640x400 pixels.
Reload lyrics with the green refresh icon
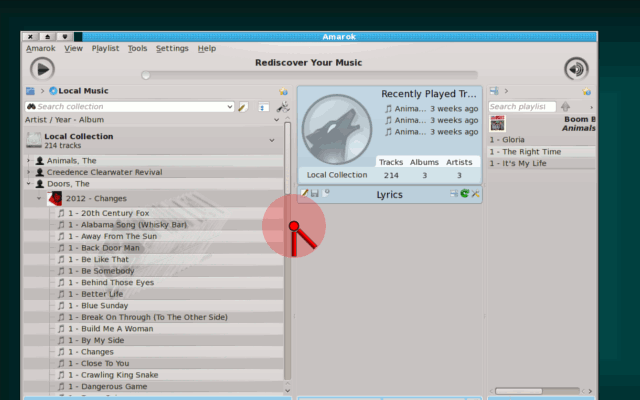(464, 193)
